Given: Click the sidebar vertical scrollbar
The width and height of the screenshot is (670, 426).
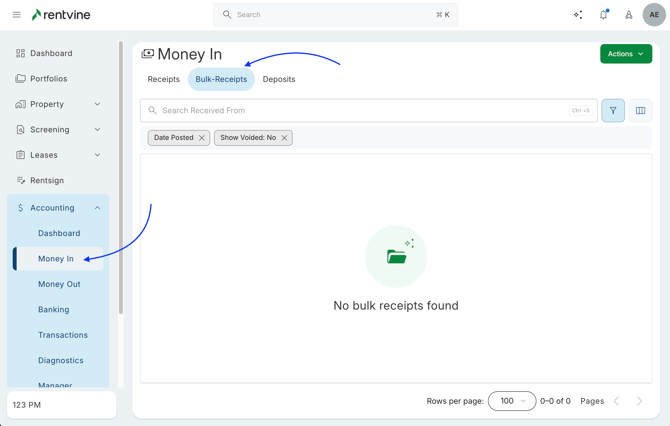Looking at the screenshot, I should [121, 180].
